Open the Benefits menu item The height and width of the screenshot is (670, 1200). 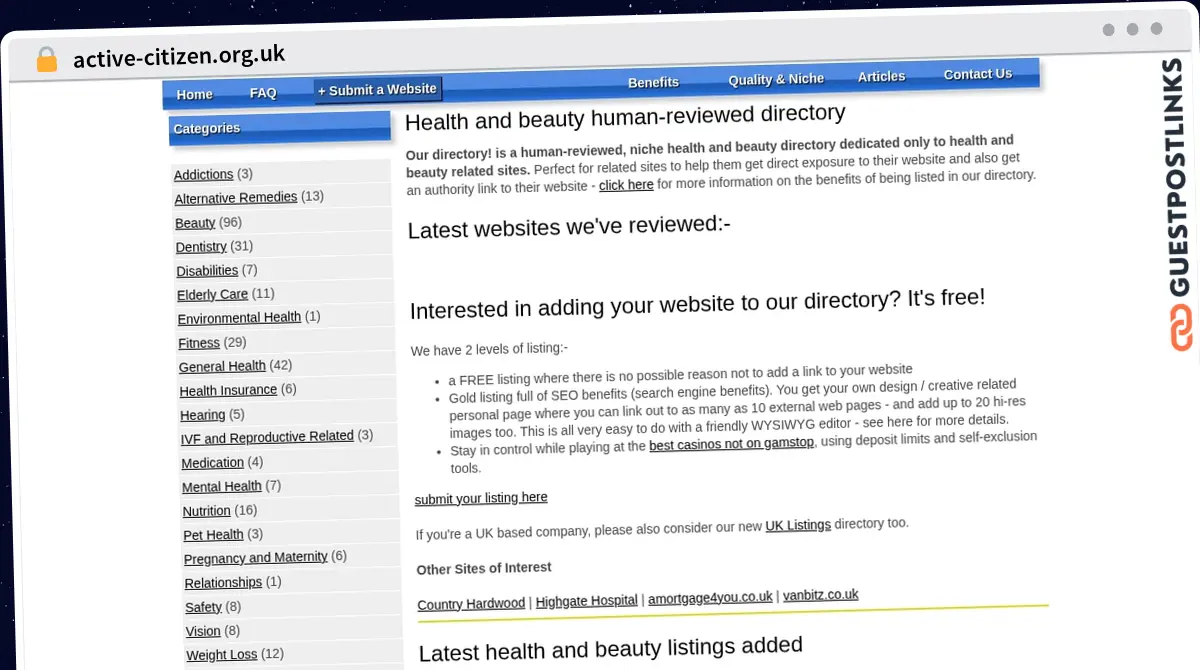click(x=653, y=82)
